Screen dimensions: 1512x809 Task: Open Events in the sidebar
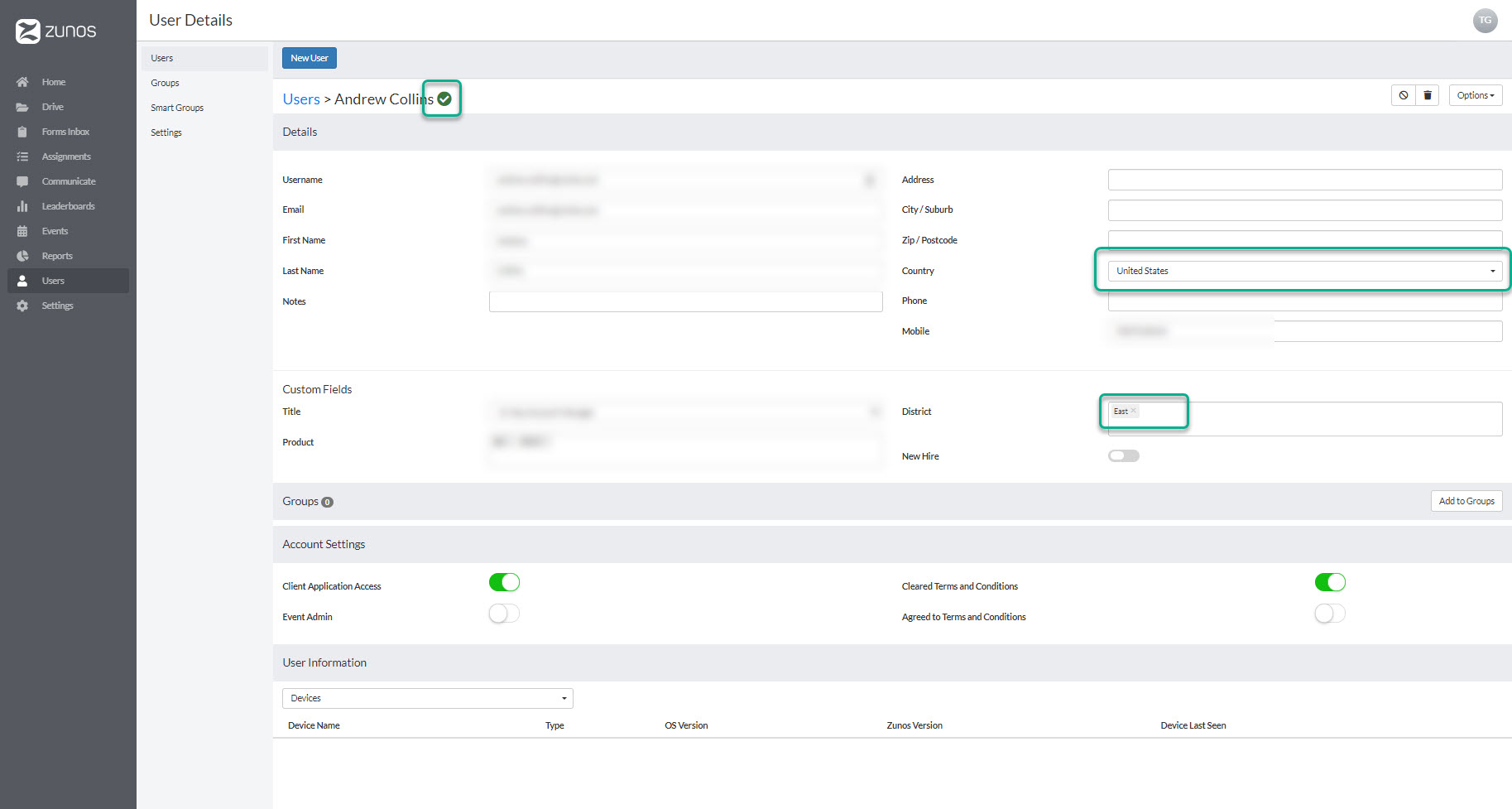55,231
